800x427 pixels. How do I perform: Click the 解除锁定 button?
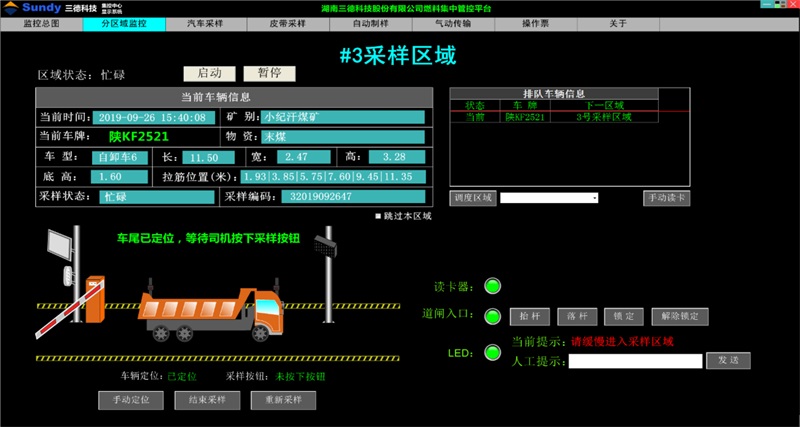point(680,316)
